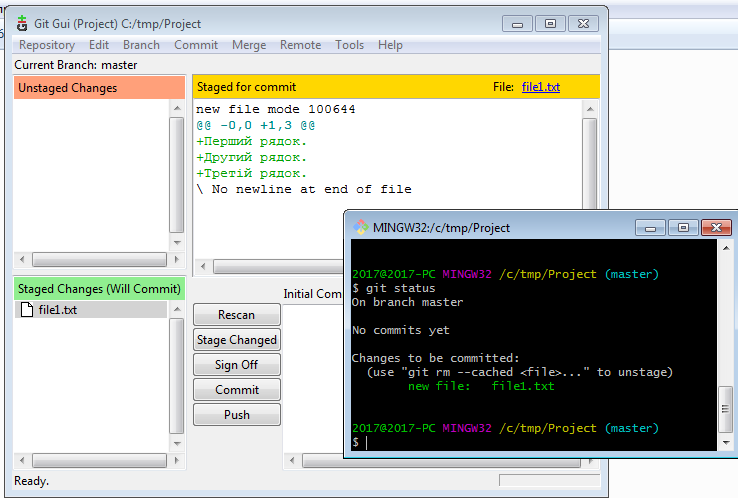Click the file icon beside staged file1.txt
The width and height of the screenshot is (738, 498).
[x=26, y=310]
